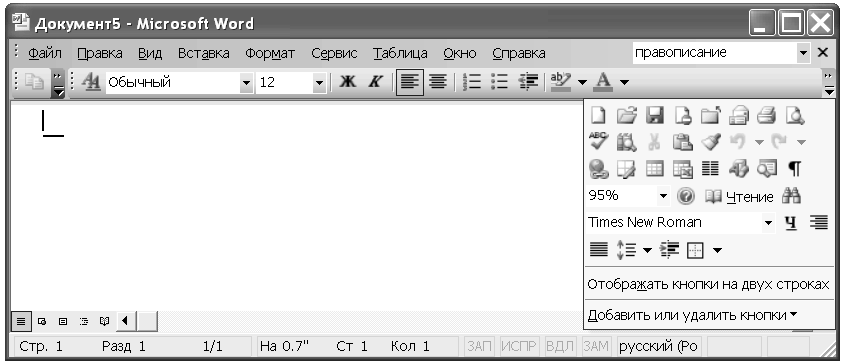Toggle align-right button in popup

tap(819, 223)
